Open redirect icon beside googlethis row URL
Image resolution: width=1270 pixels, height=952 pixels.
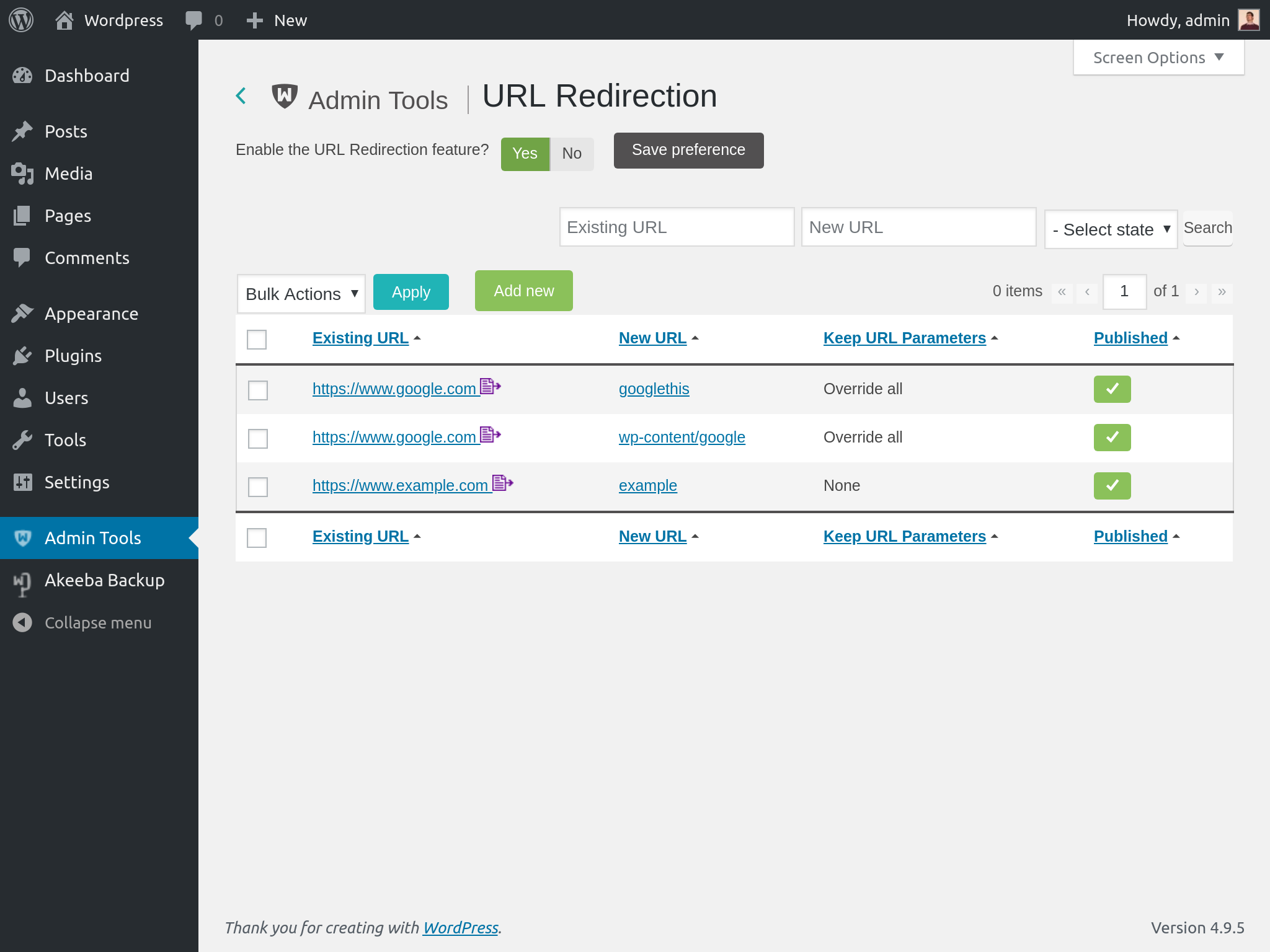[491, 386]
